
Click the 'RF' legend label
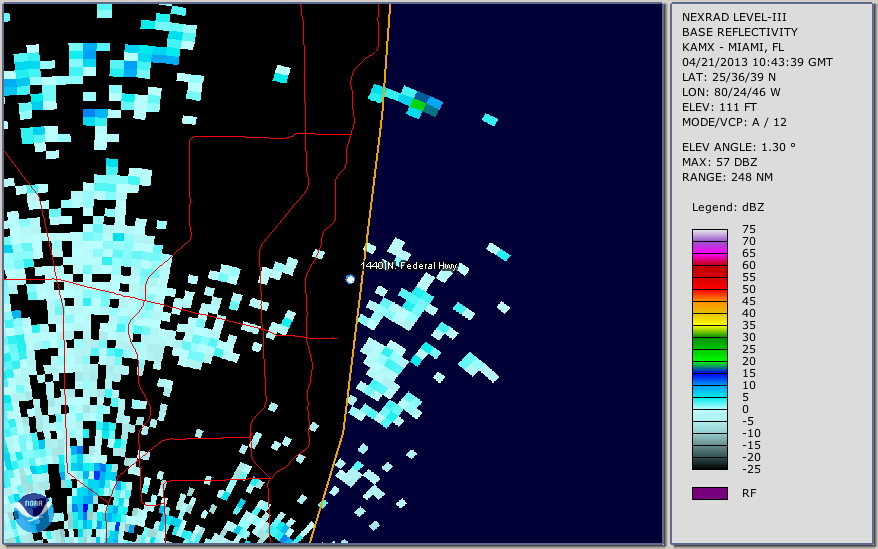pos(749,493)
